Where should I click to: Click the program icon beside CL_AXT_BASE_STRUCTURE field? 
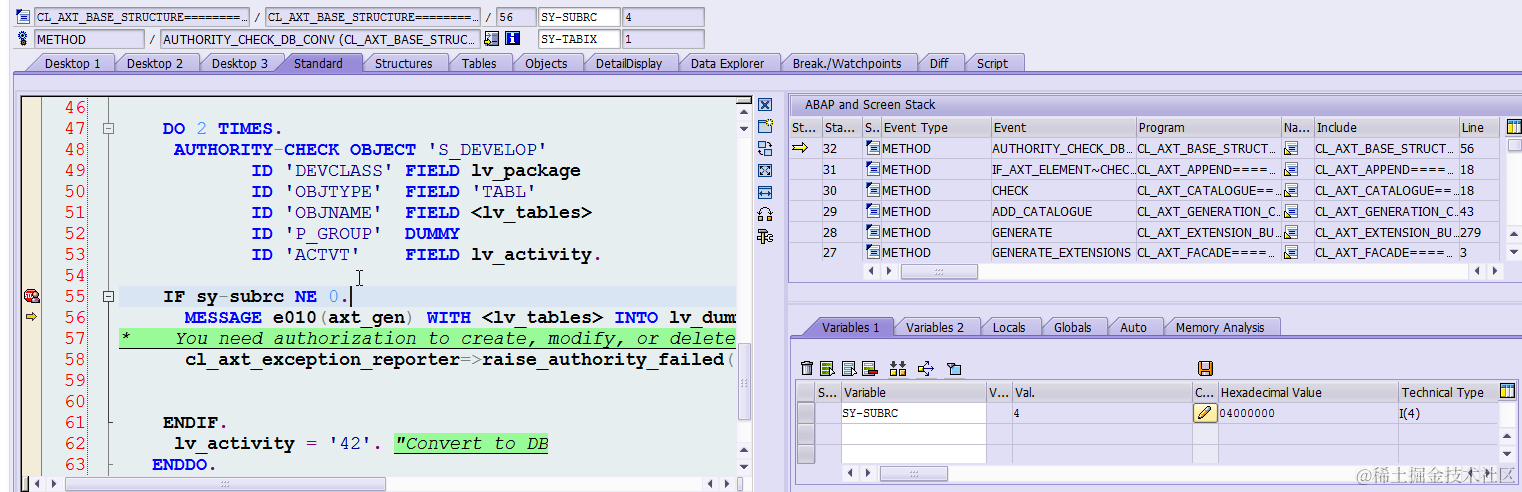[23, 17]
